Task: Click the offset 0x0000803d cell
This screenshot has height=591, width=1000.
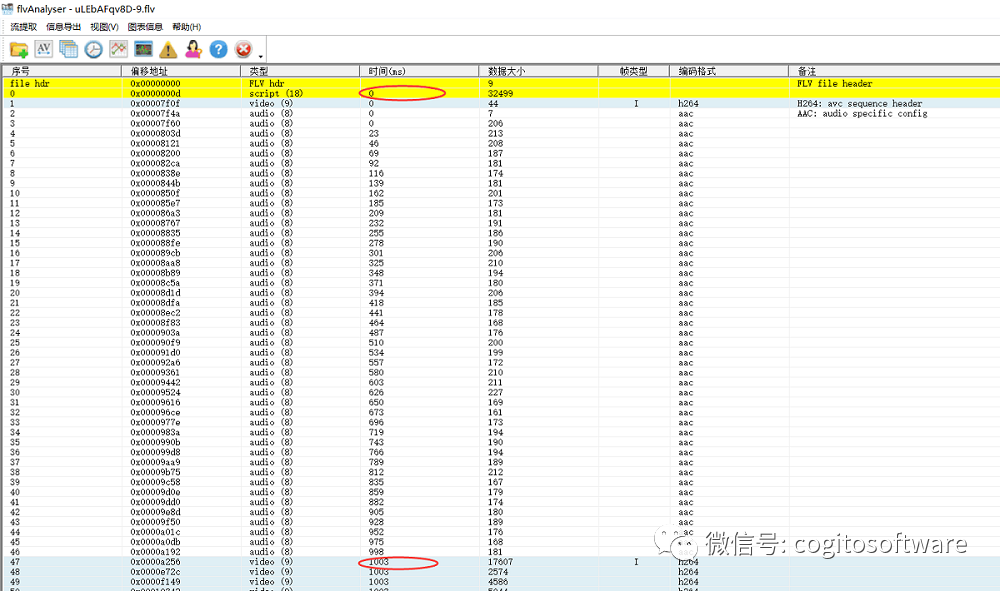Action: tap(155, 133)
